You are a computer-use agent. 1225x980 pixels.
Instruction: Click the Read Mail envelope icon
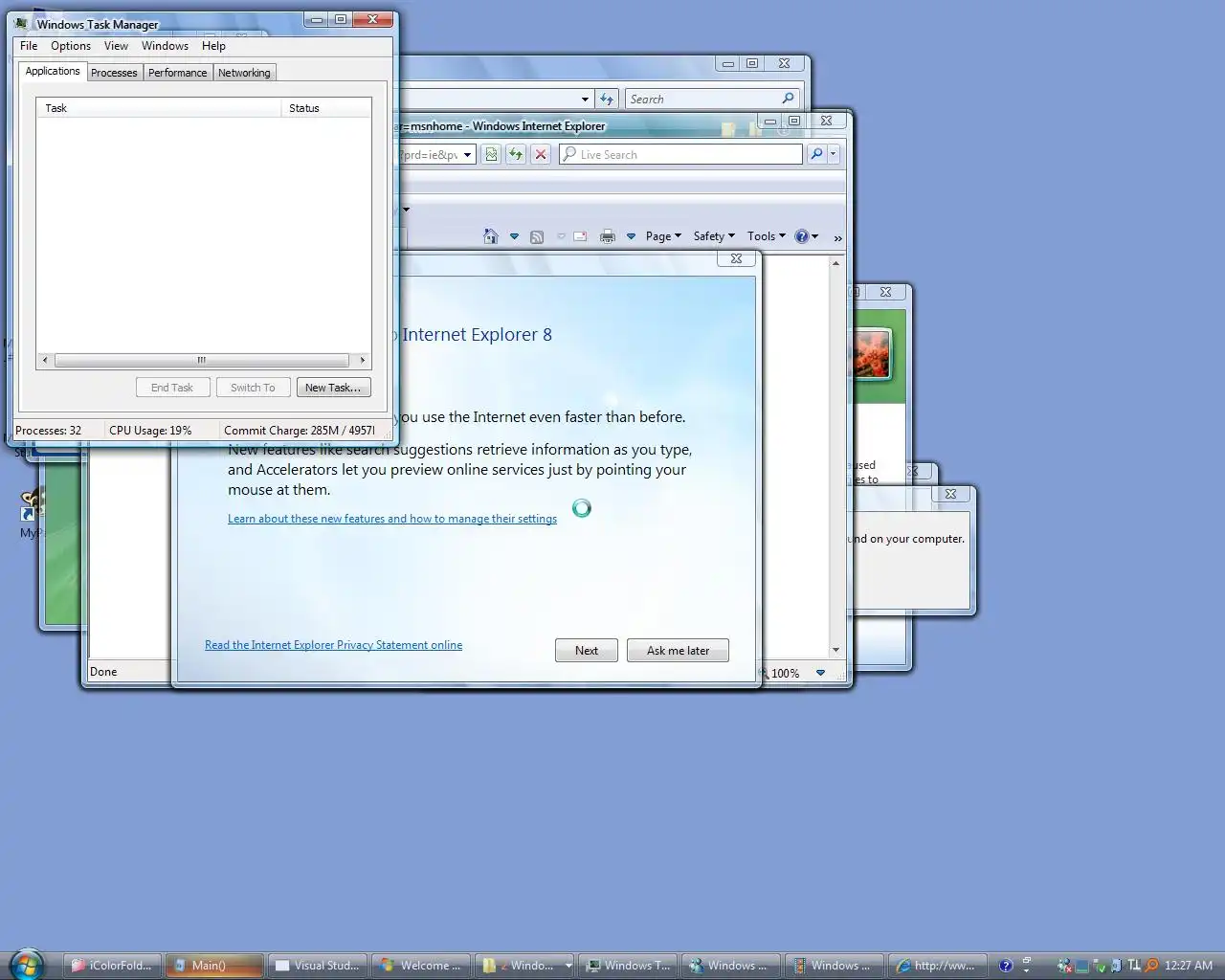(580, 236)
